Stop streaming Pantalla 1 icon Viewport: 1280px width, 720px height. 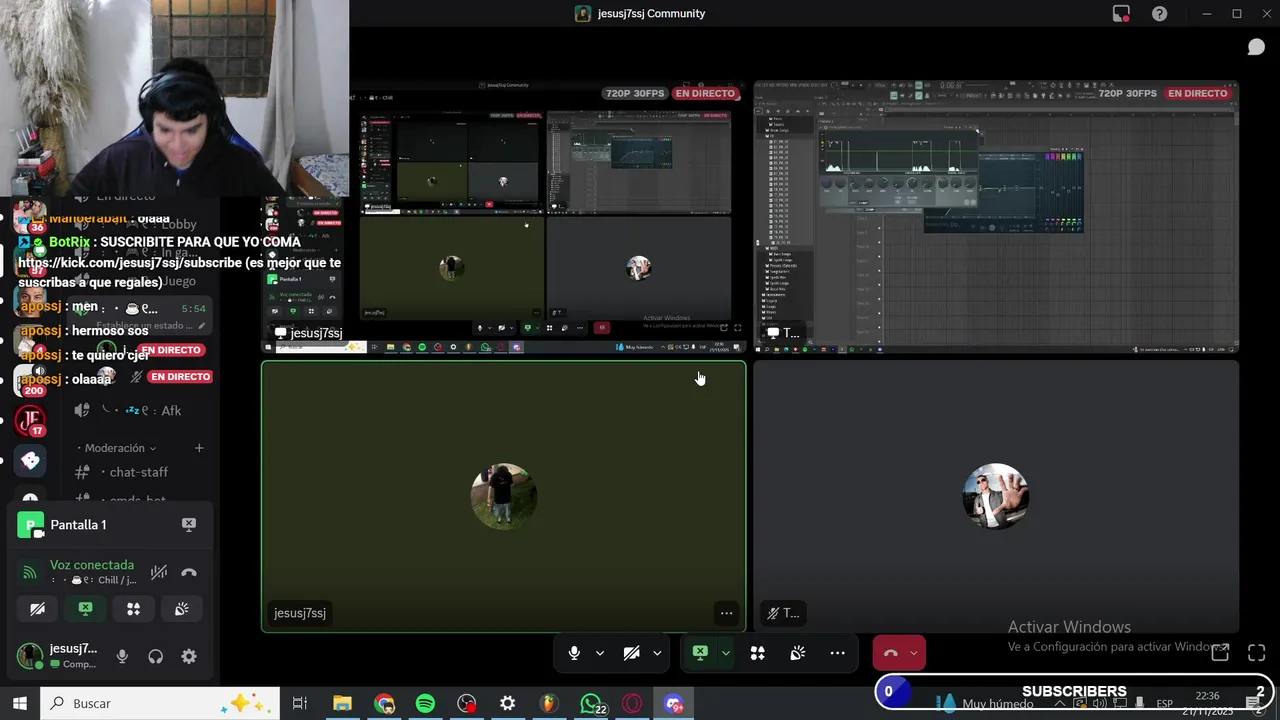tap(188, 524)
